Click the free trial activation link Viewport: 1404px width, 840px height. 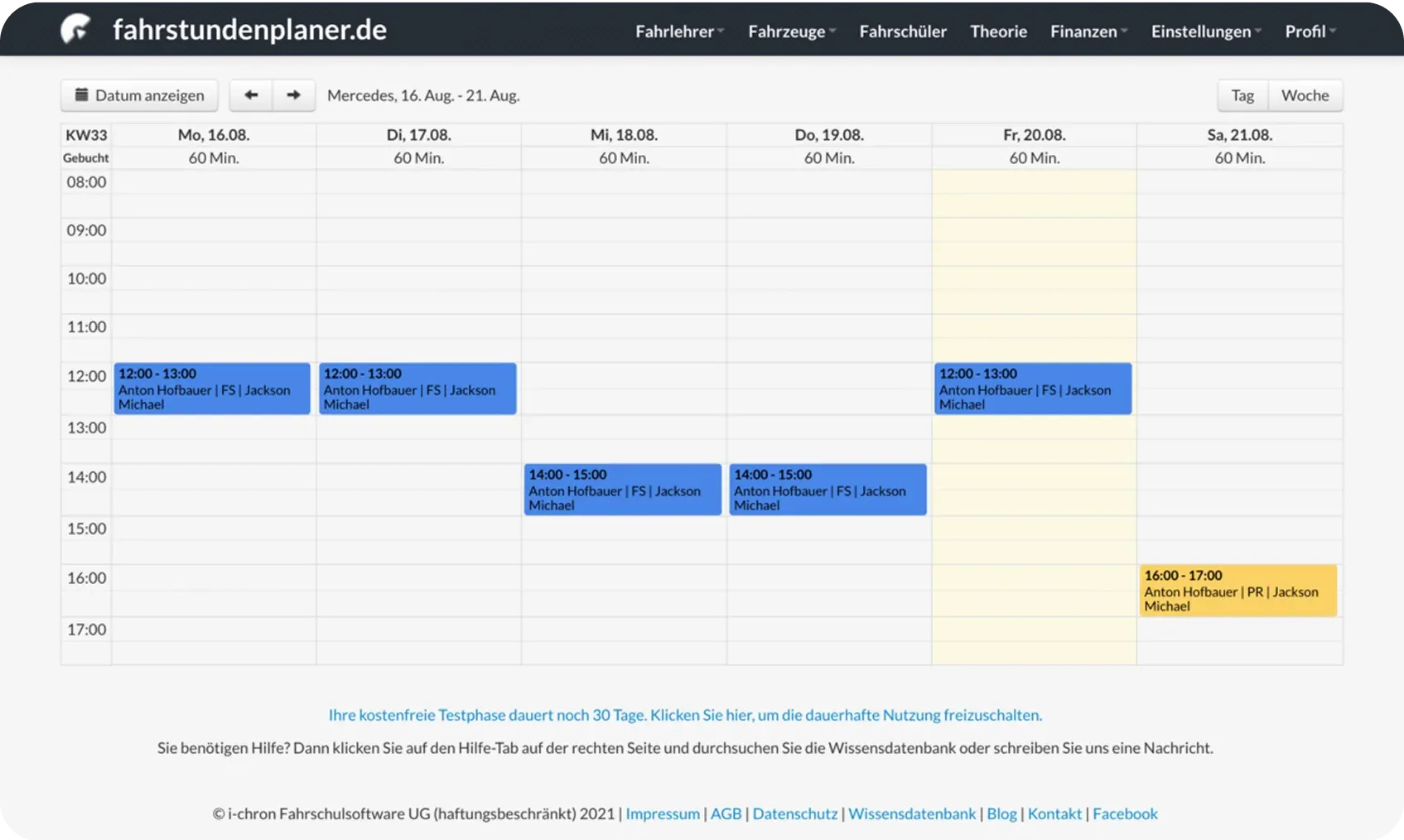coord(685,715)
